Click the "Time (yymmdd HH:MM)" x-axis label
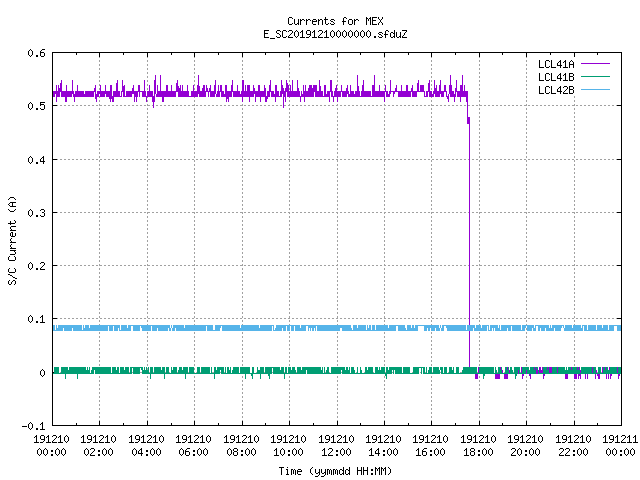The width and height of the screenshot is (640, 480). 335,471
